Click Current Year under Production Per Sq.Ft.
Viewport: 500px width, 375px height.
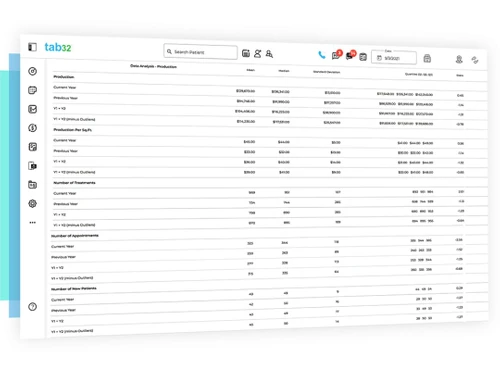coord(65,140)
